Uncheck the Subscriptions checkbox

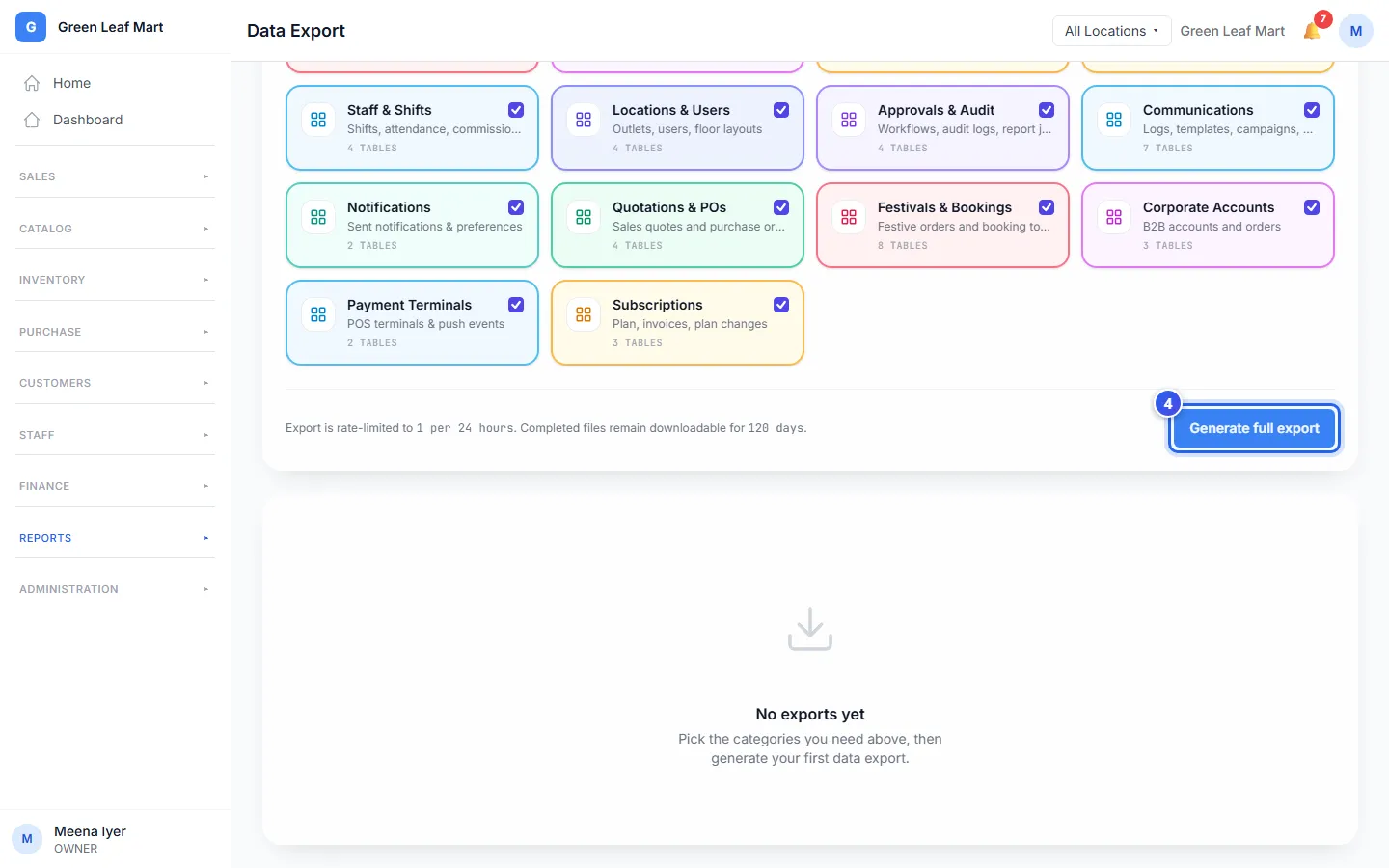781,305
